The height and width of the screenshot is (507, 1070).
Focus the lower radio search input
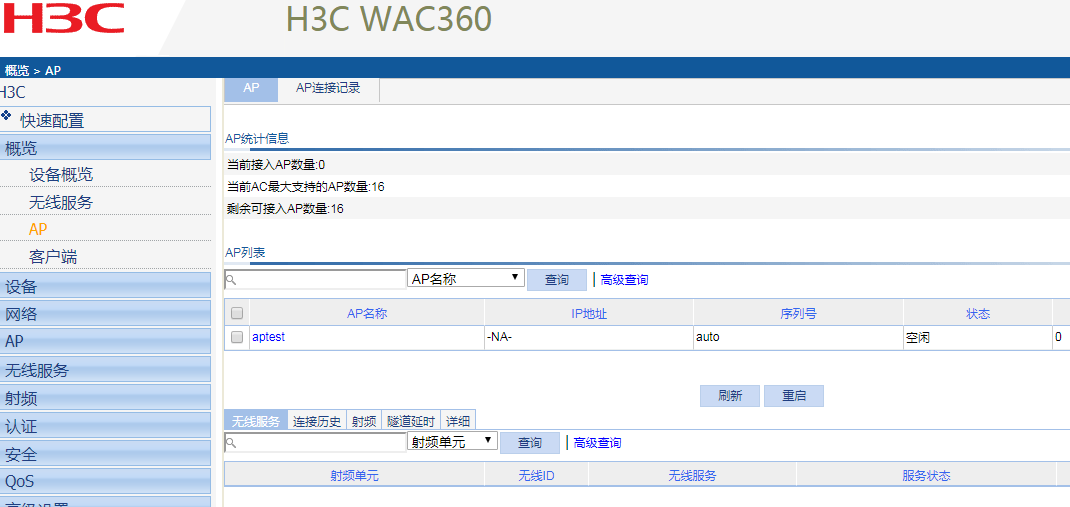pyautogui.click(x=315, y=443)
